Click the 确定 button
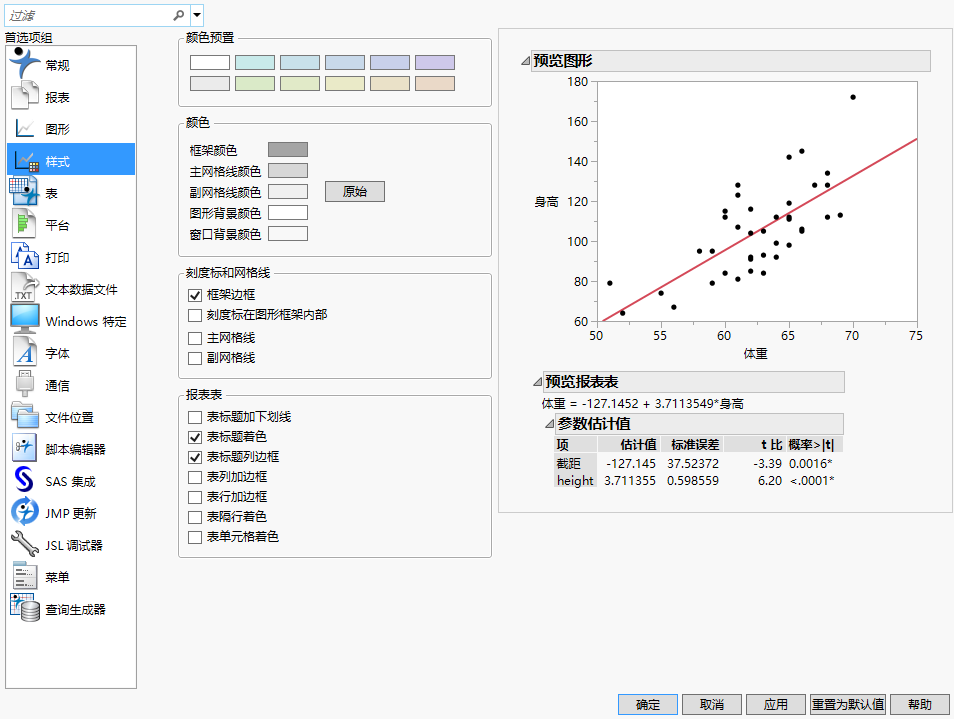The image size is (954, 719). (647, 704)
